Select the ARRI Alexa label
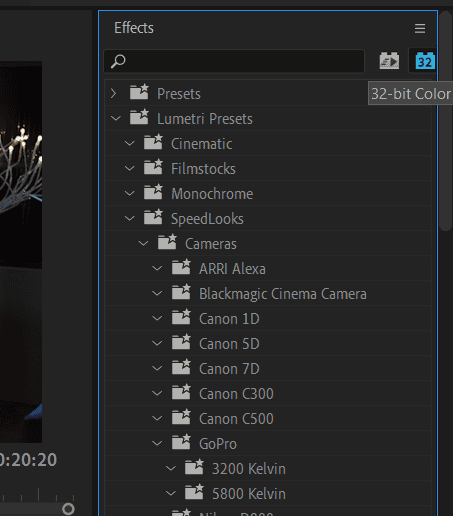The width and height of the screenshot is (453, 516). pyautogui.click(x=232, y=269)
